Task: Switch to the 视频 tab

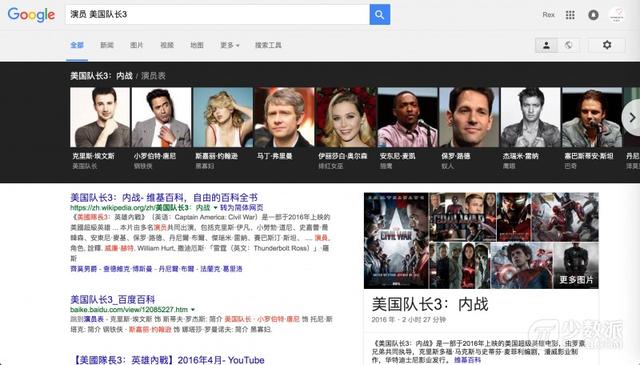Action: pyautogui.click(x=167, y=45)
